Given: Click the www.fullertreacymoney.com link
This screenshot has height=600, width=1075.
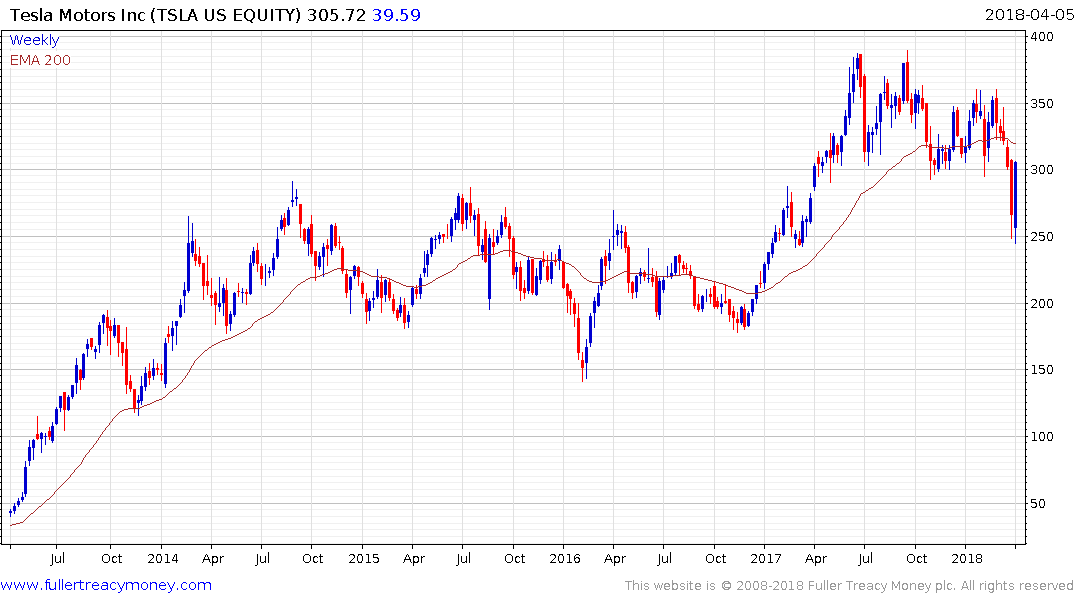Looking at the screenshot, I should coord(106,585).
